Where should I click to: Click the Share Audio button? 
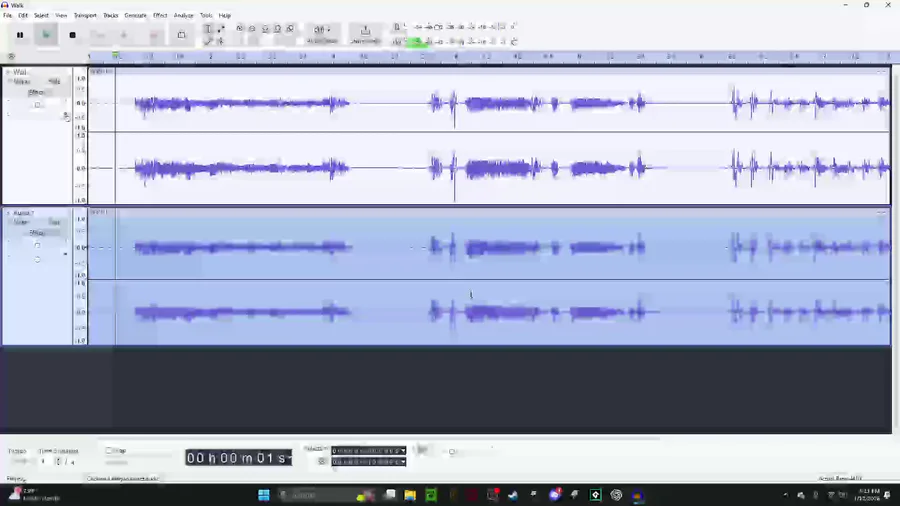pyautogui.click(x=365, y=34)
